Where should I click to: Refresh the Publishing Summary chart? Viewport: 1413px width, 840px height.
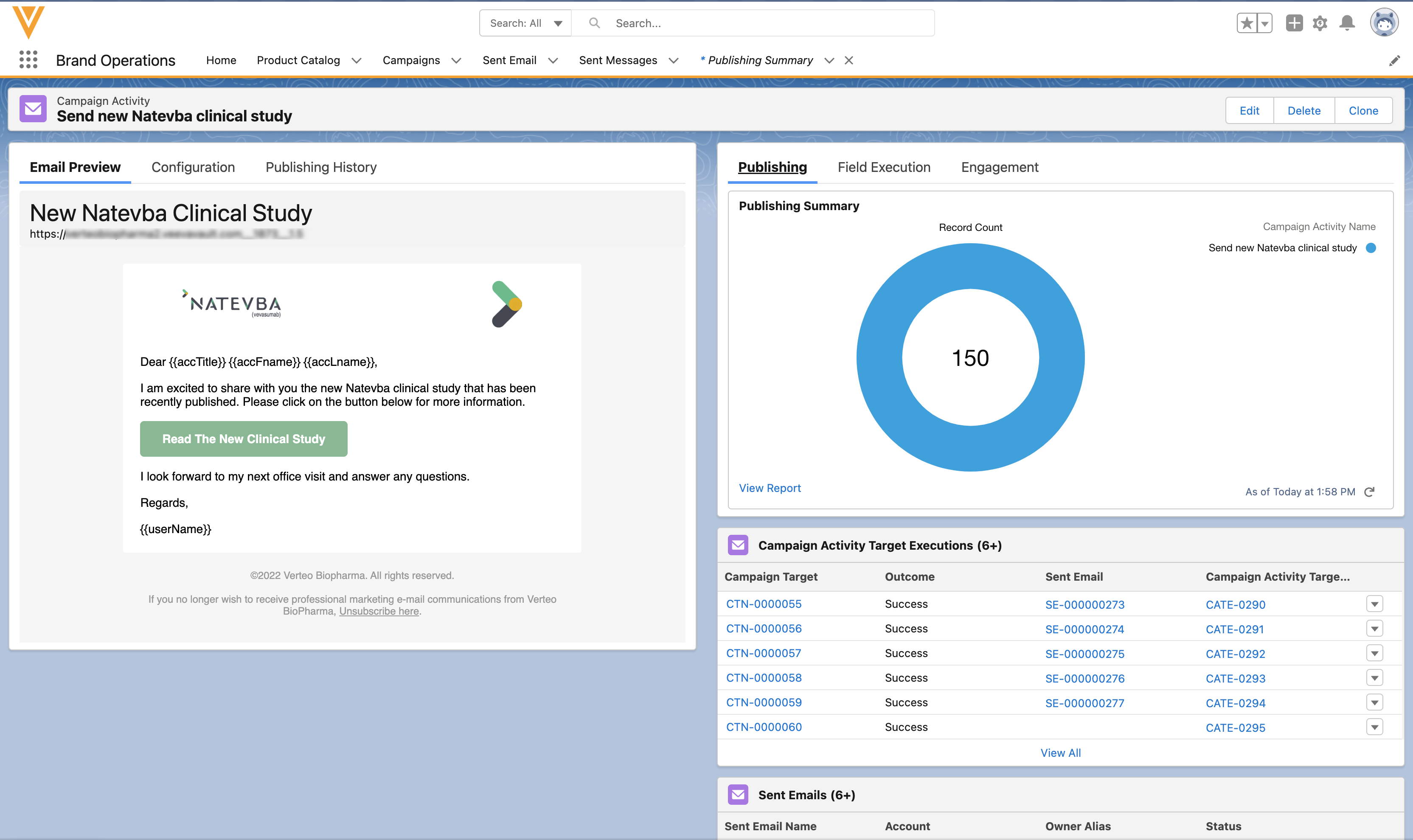pyautogui.click(x=1369, y=492)
